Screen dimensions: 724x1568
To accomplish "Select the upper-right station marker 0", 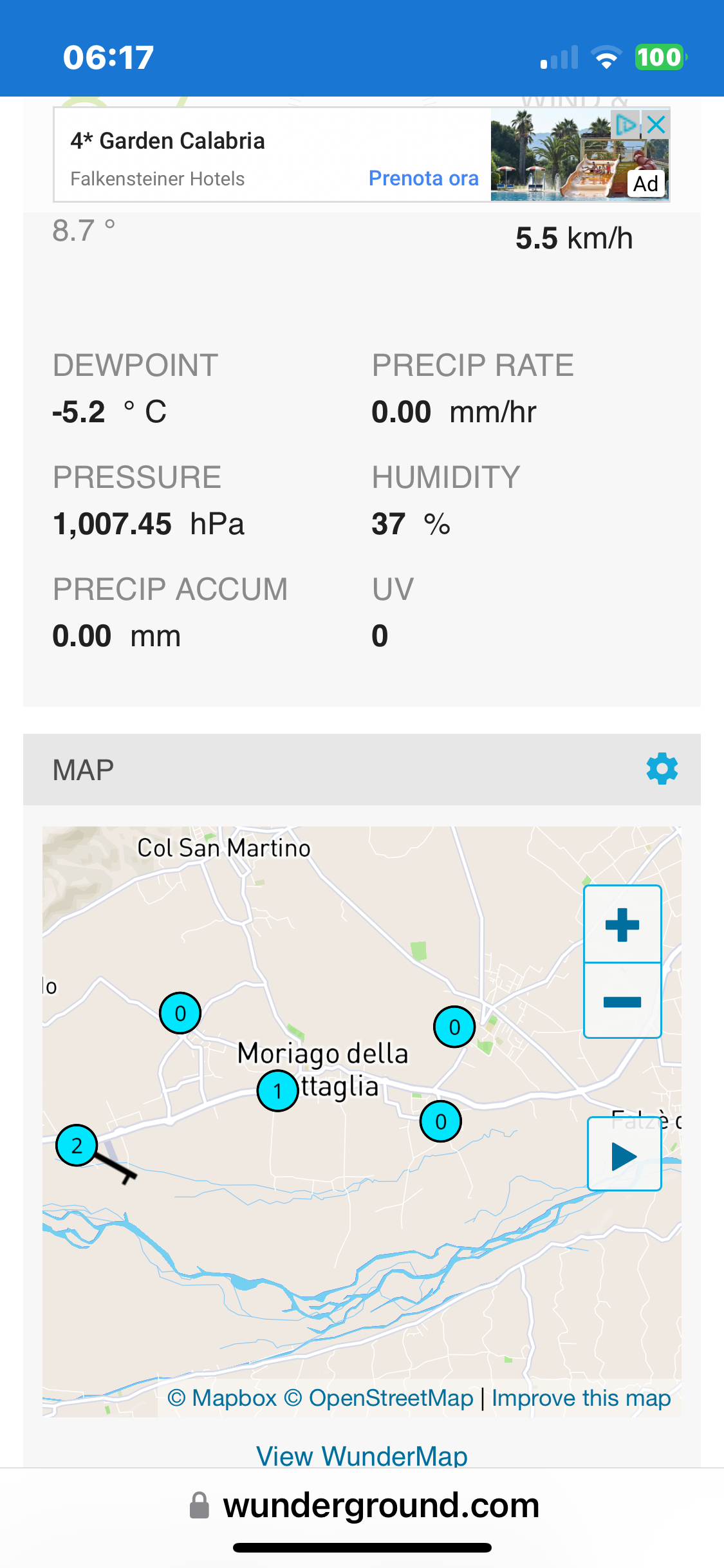I will (x=454, y=1027).
